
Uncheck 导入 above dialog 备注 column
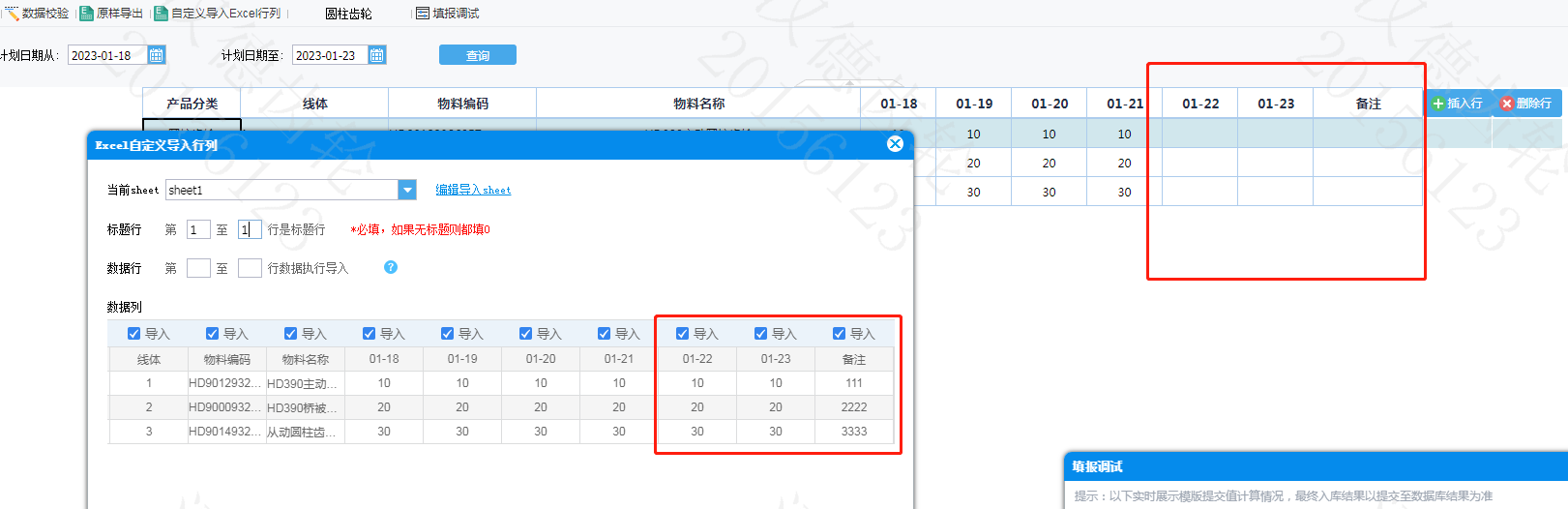839,334
